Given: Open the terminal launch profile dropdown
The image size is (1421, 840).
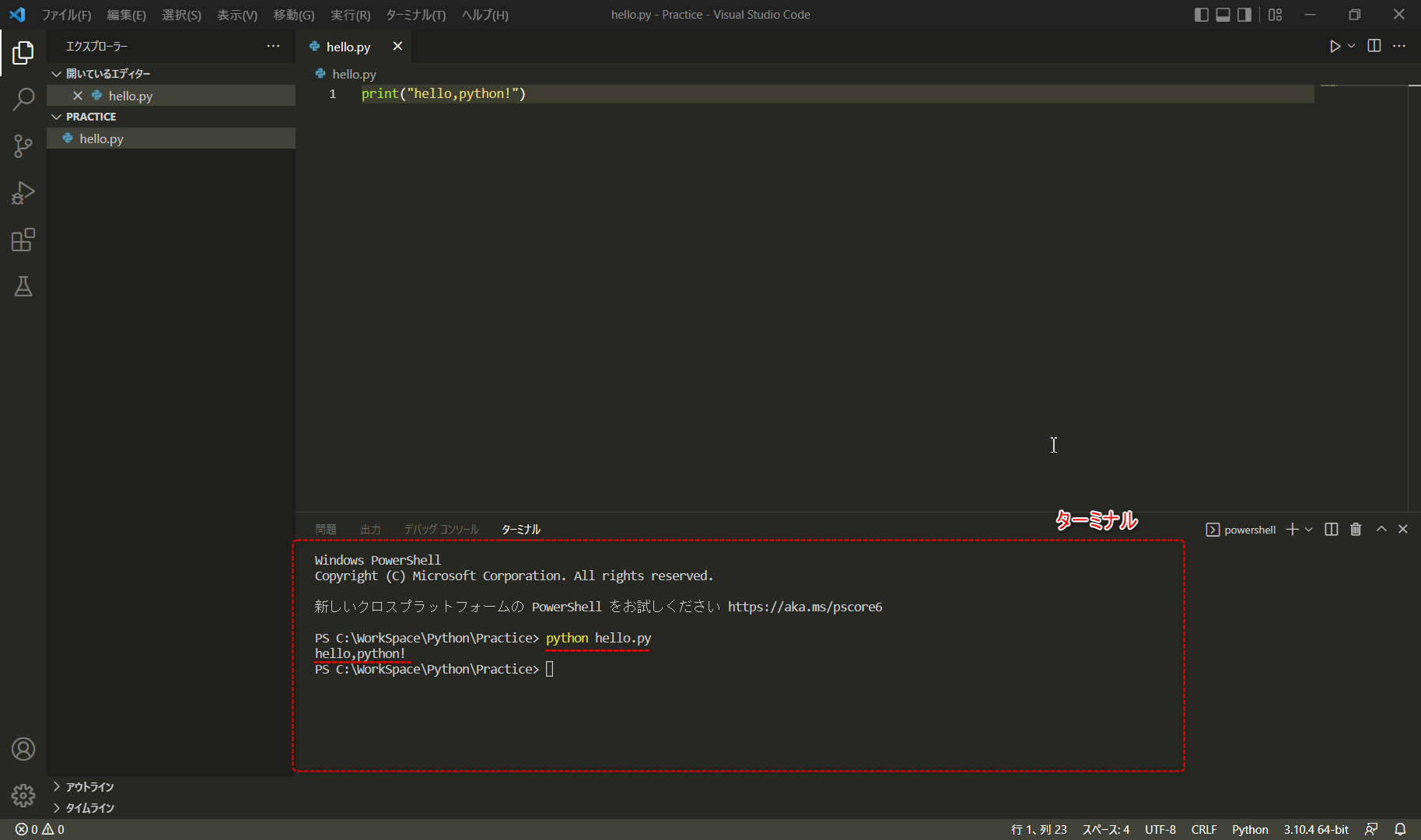Looking at the screenshot, I should (x=1309, y=530).
